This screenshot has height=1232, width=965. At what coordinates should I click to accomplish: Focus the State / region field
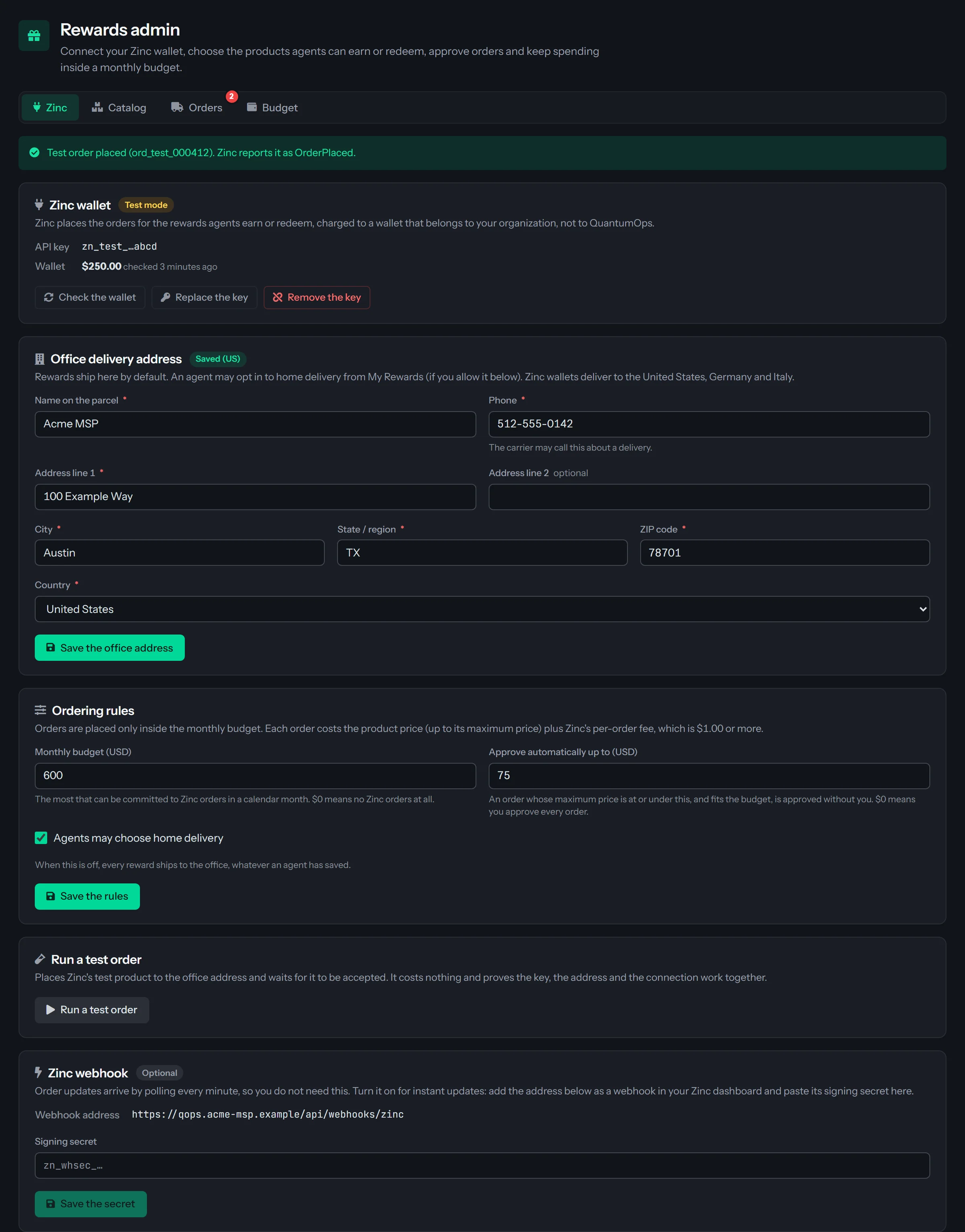pyautogui.click(x=482, y=552)
